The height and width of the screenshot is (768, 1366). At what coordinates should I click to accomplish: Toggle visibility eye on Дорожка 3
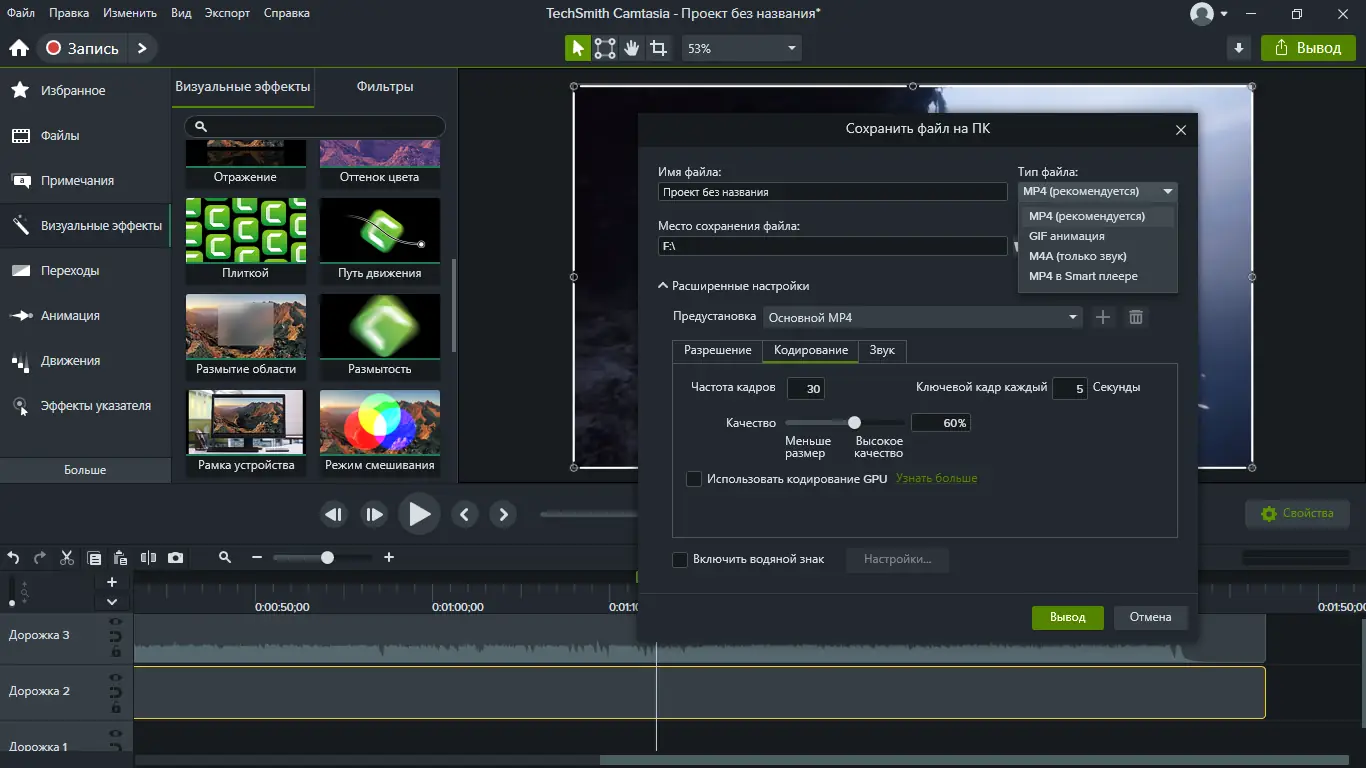[115, 622]
